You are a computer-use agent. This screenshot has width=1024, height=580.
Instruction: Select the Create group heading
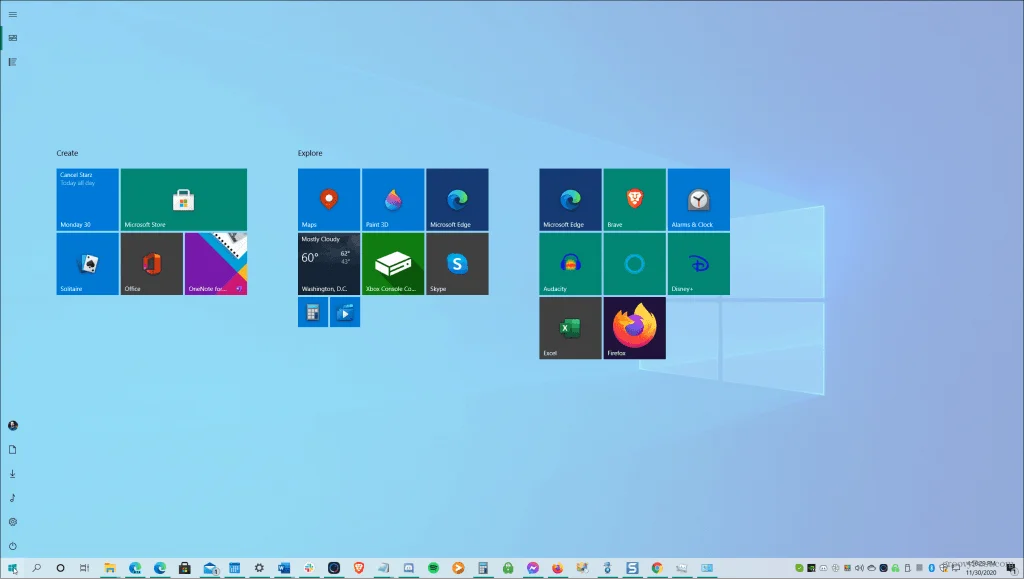coord(67,153)
